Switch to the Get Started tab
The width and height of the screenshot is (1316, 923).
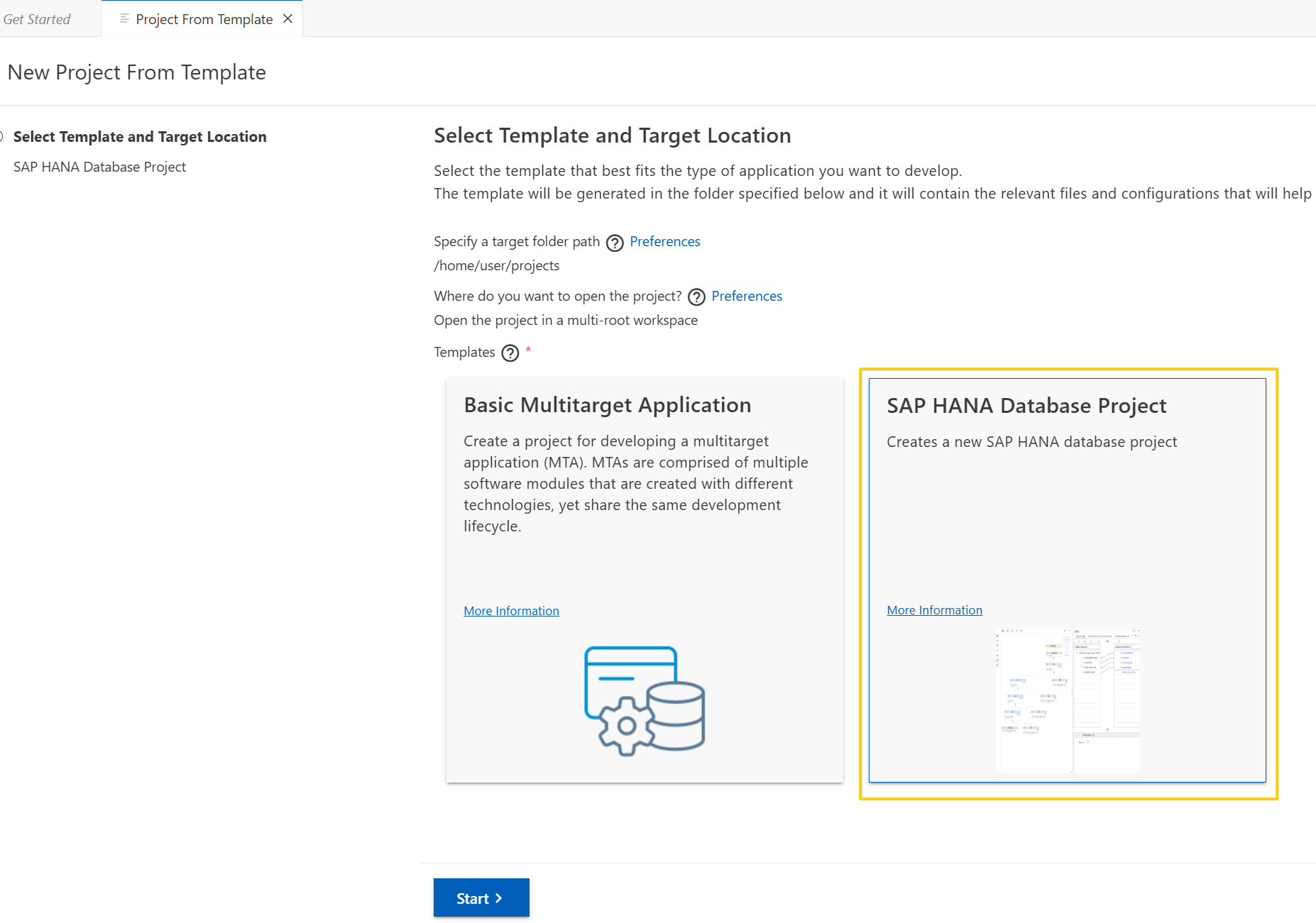coord(37,19)
